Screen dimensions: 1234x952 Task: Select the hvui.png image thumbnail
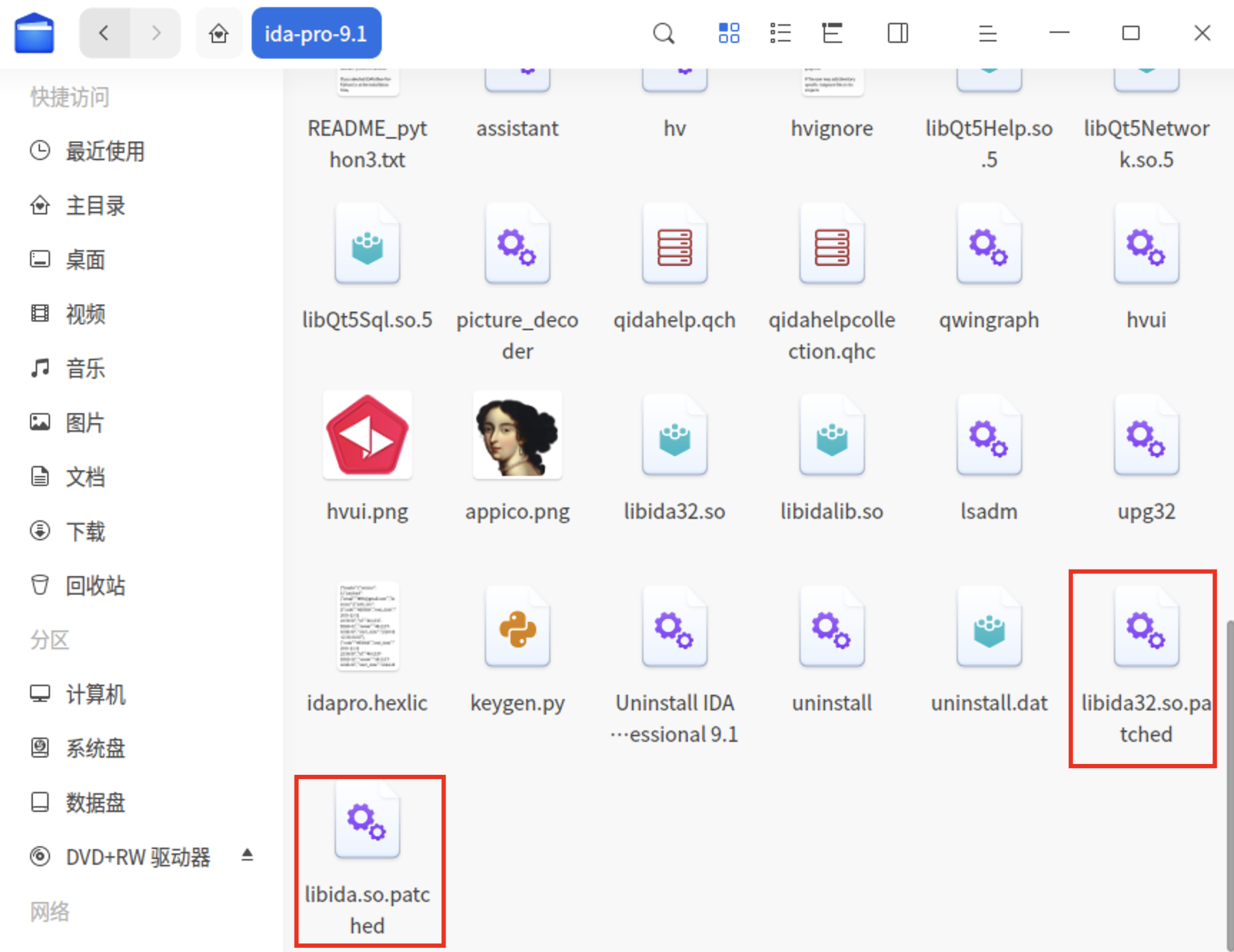click(x=367, y=436)
